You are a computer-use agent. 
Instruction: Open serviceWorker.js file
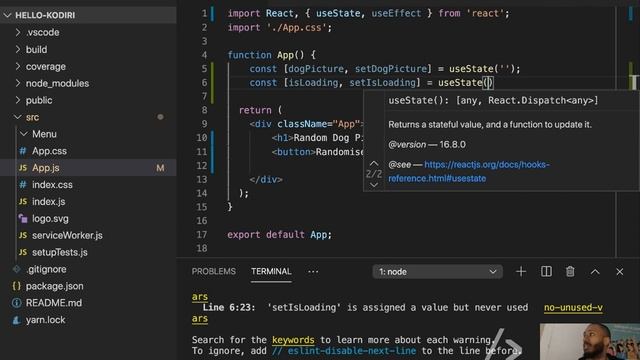pos(67,236)
